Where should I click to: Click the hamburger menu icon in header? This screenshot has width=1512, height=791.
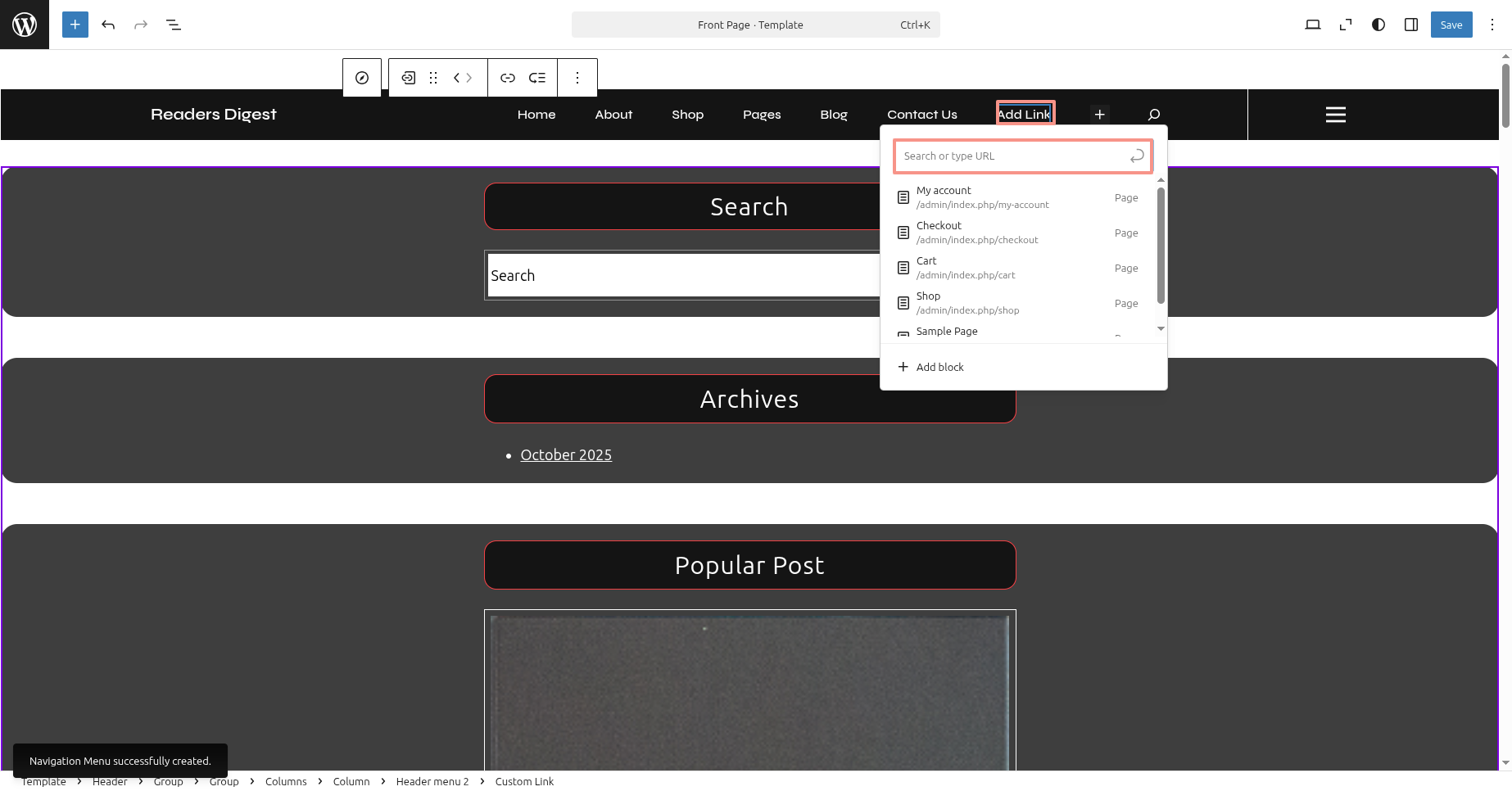[x=1335, y=115]
